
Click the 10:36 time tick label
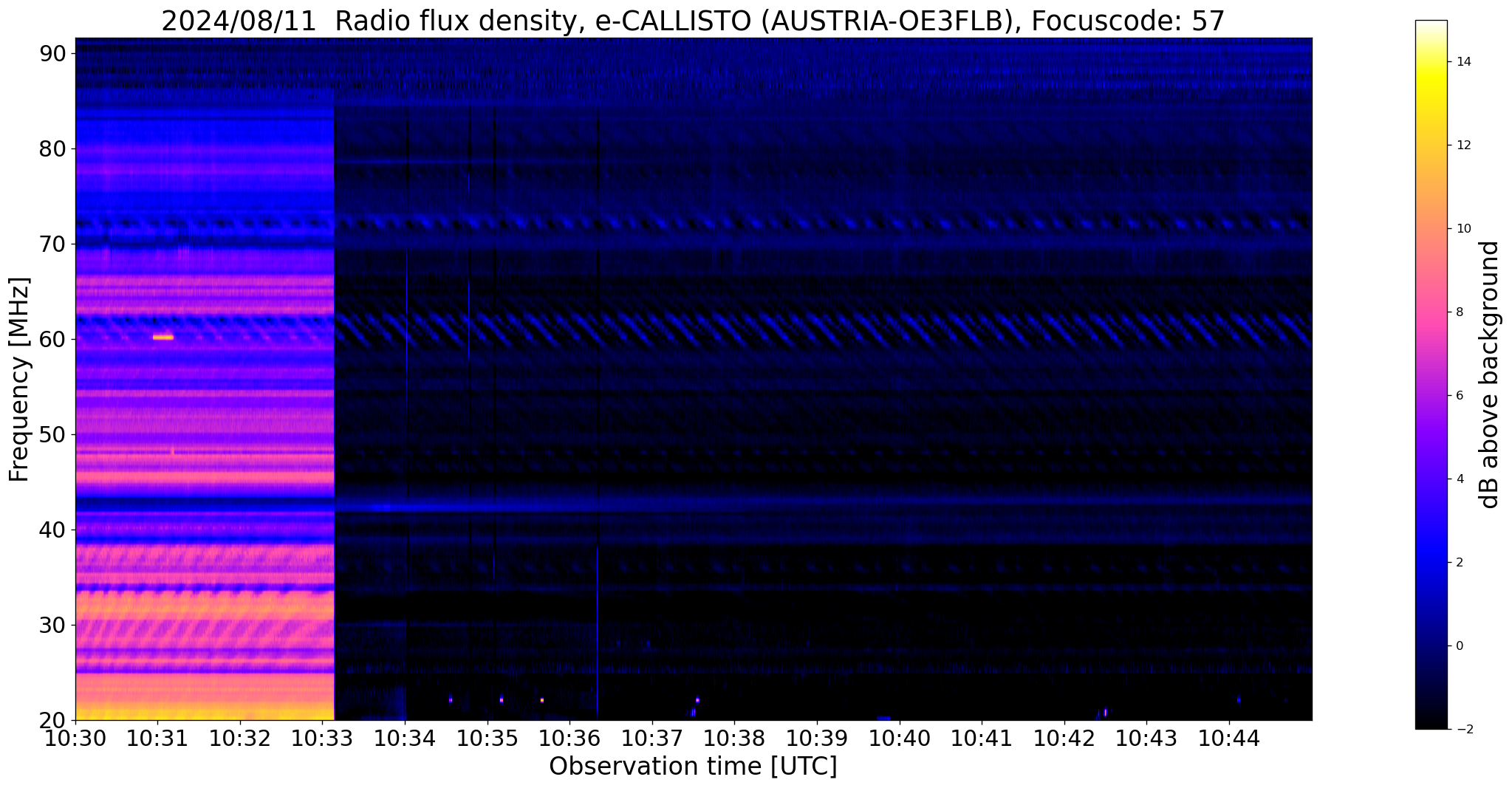569,738
